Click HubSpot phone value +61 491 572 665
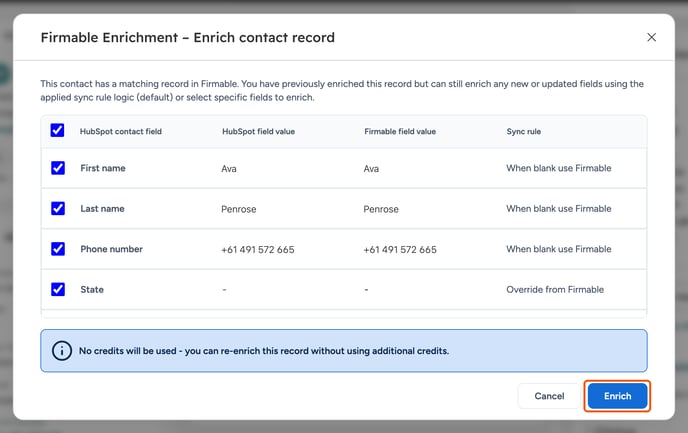This screenshot has height=433, width=688. pos(258,250)
